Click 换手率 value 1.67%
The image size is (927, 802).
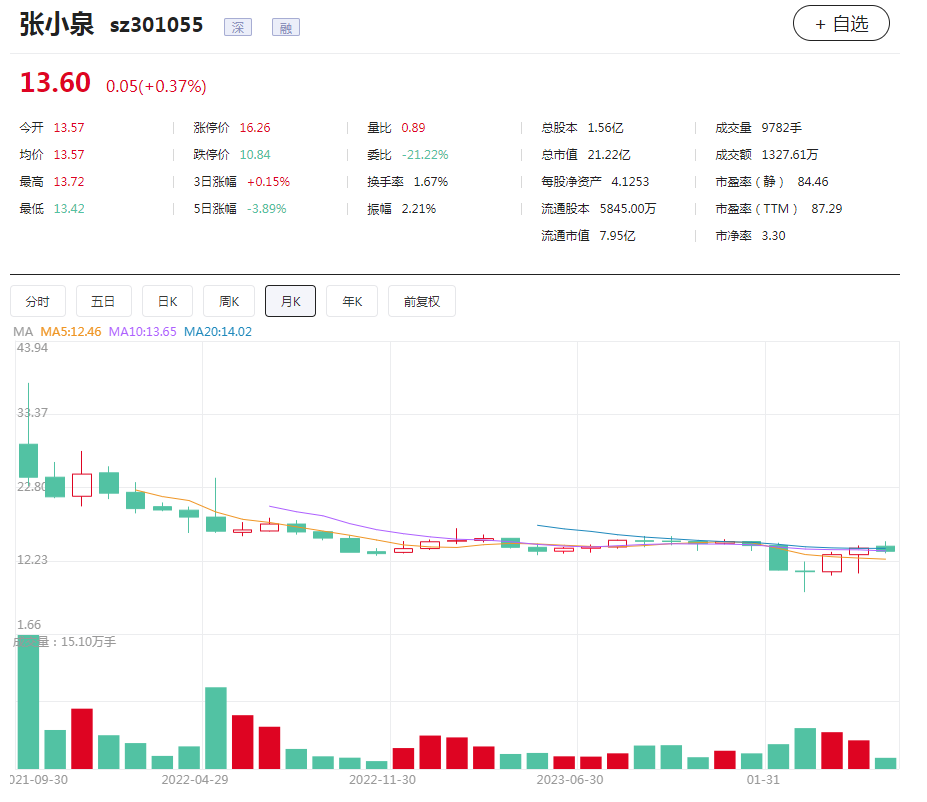tap(431, 182)
